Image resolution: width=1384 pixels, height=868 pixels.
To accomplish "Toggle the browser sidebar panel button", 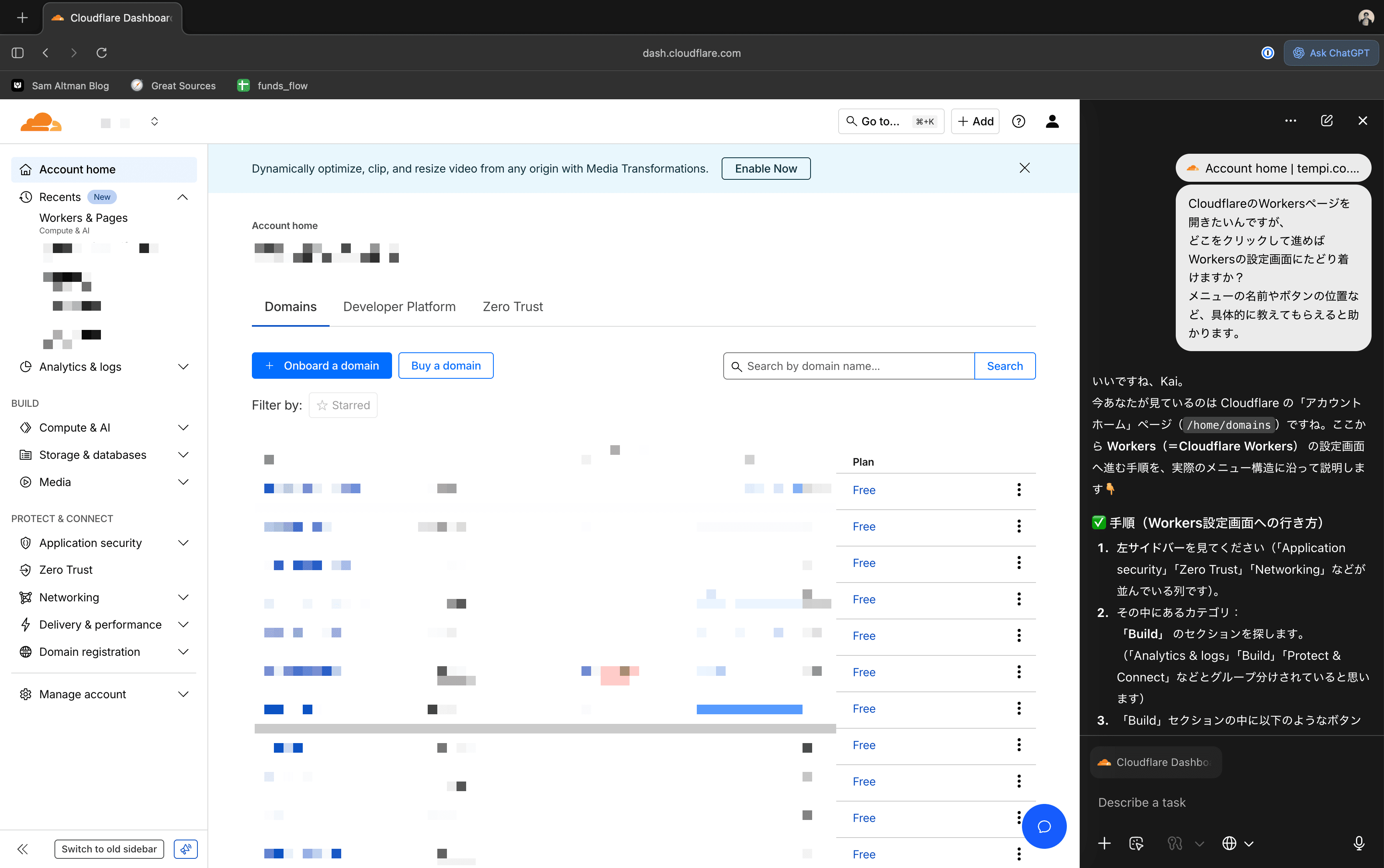I will click(x=17, y=53).
